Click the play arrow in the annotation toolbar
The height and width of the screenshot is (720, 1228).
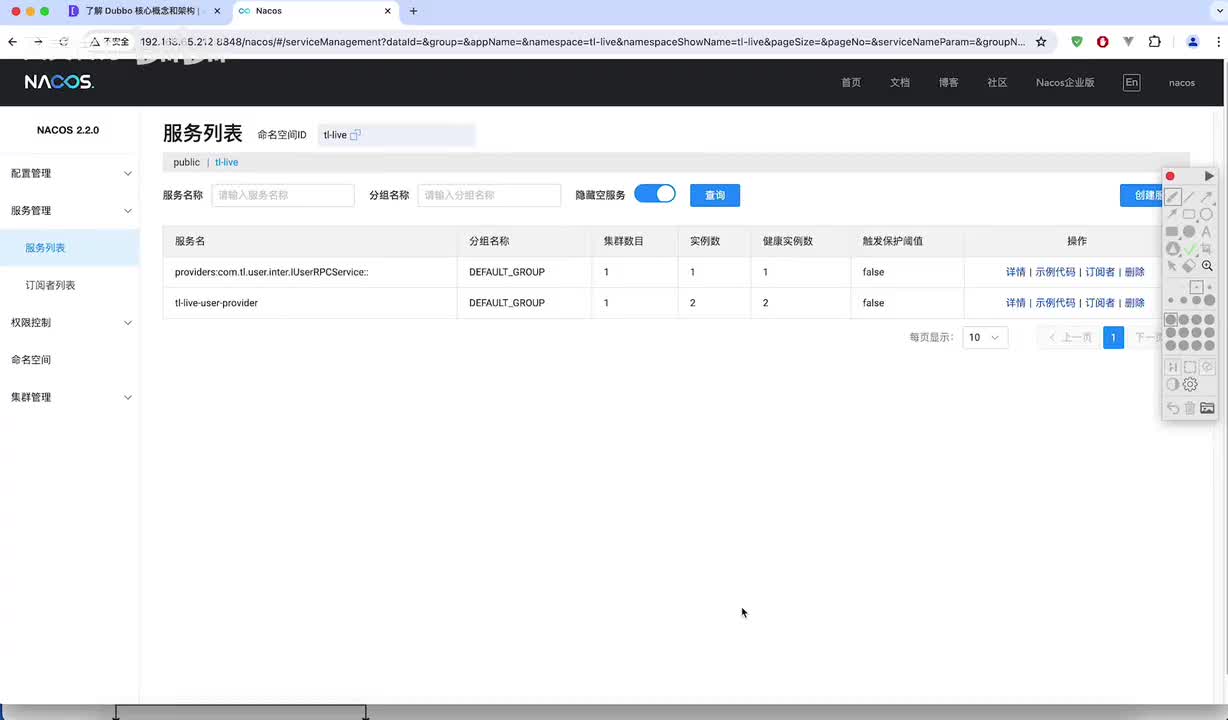(x=1209, y=176)
